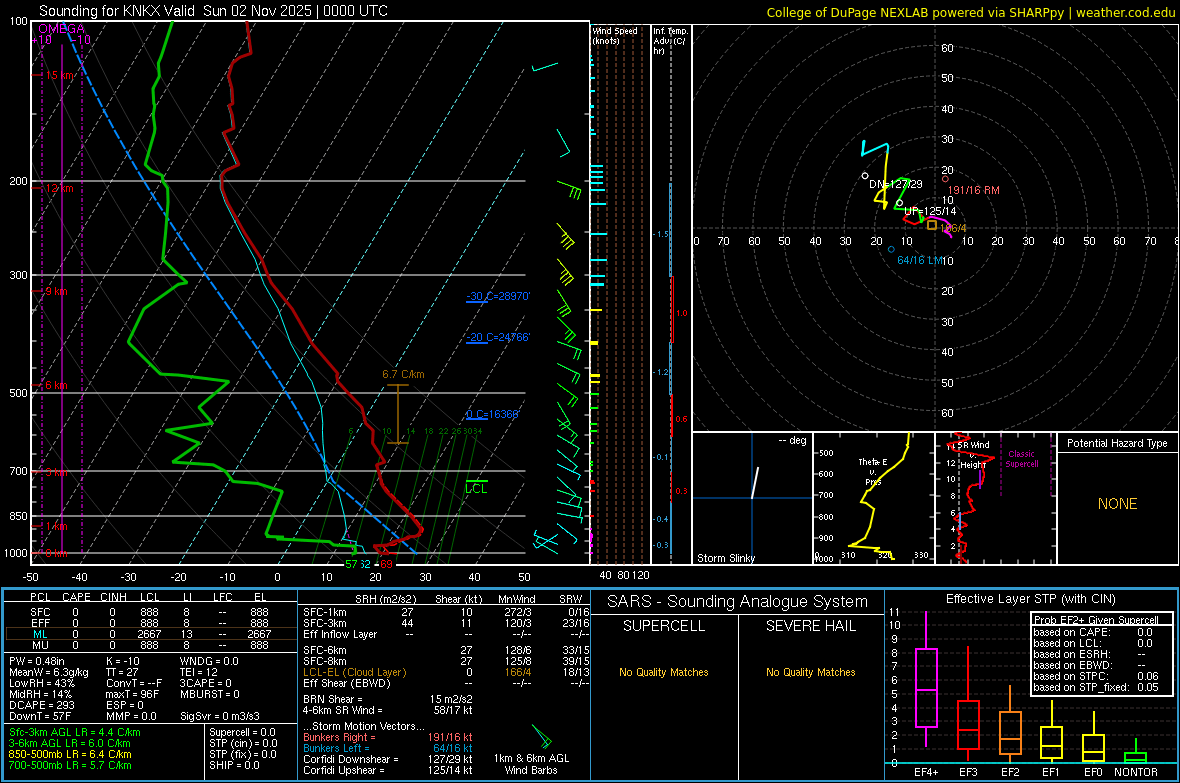The width and height of the screenshot is (1180, 783).
Task: Click 'Effective Layer STP (with CIN)' title
Action: tap(1031, 599)
